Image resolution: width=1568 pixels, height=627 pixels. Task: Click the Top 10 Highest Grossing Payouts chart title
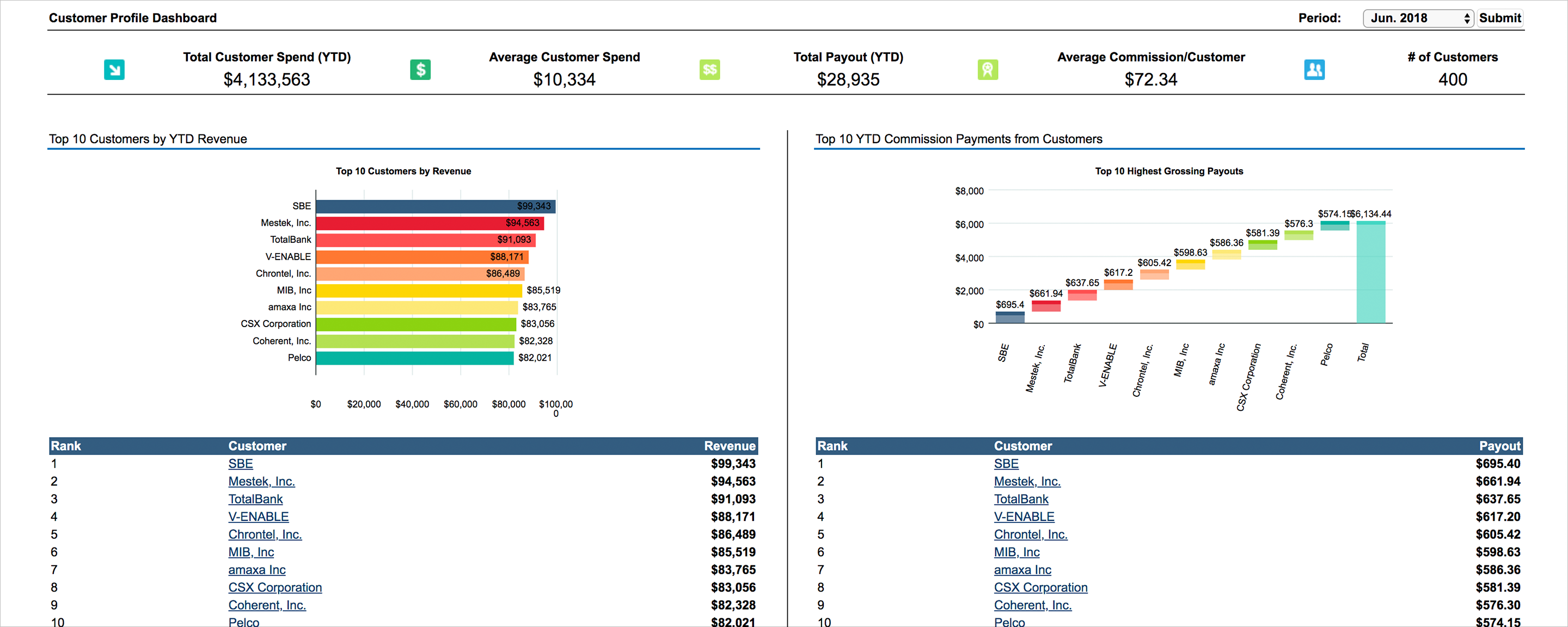point(1169,171)
